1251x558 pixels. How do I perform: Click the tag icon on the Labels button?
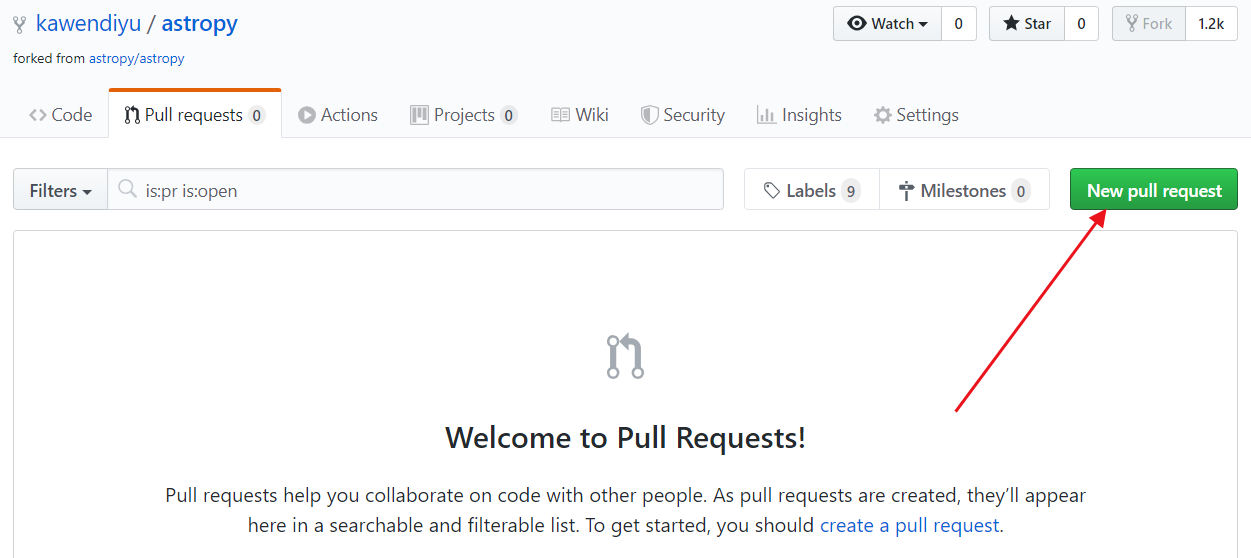point(772,190)
